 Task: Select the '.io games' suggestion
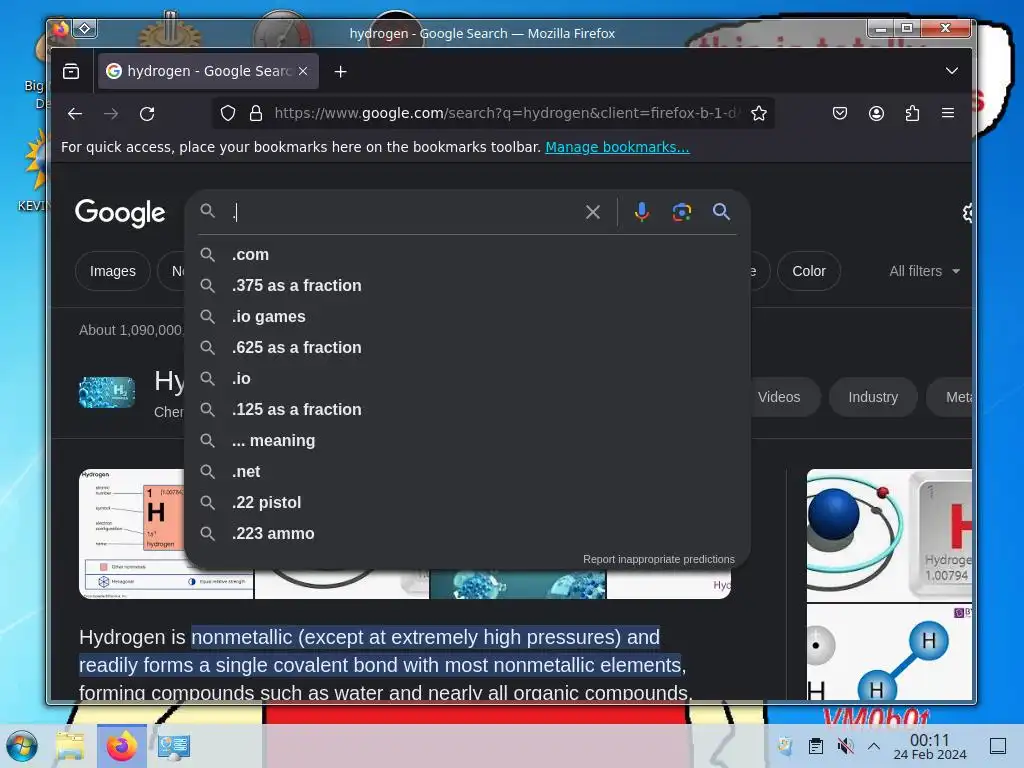click(468, 317)
